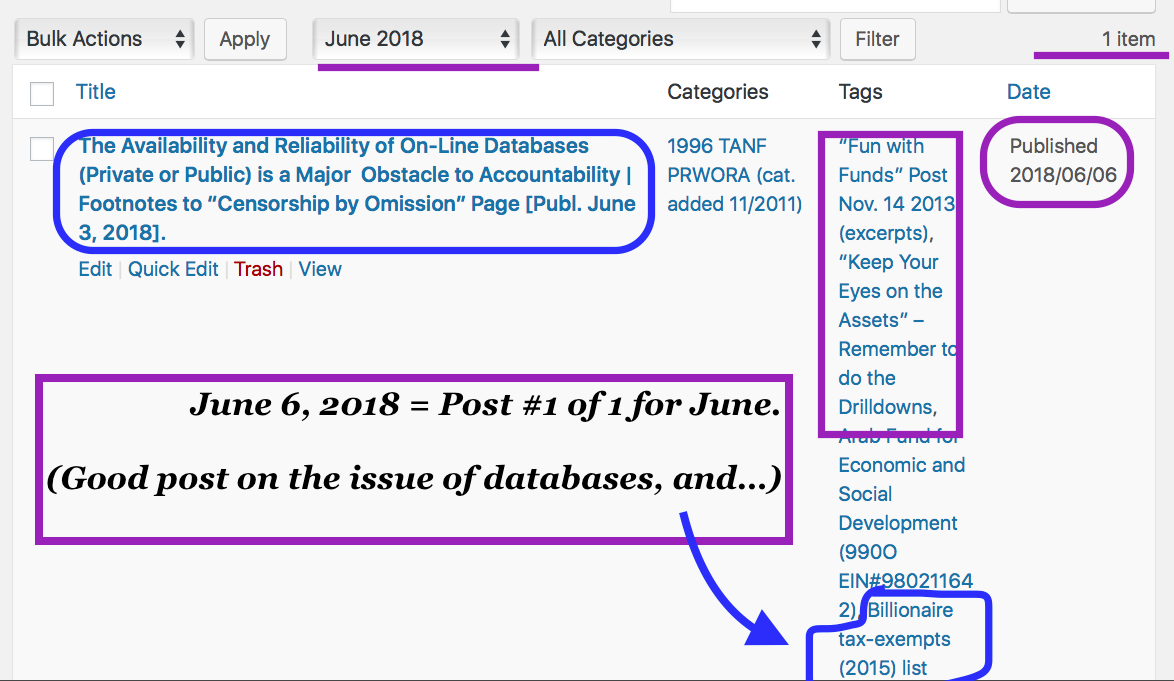Move the post to Trash
This screenshot has width=1174, height=681.
point(258,269)
